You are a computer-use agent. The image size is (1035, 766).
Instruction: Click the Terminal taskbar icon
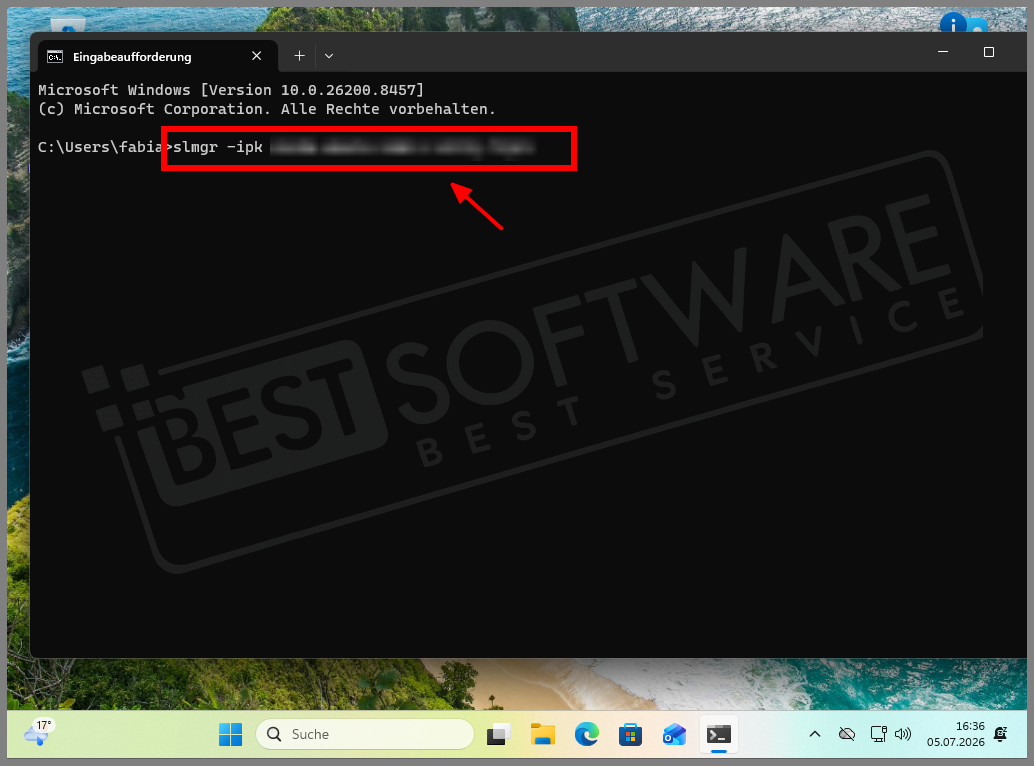coord(719,734)
